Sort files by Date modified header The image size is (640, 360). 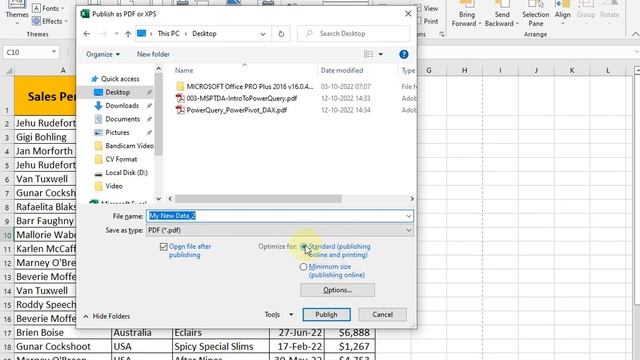342,71
